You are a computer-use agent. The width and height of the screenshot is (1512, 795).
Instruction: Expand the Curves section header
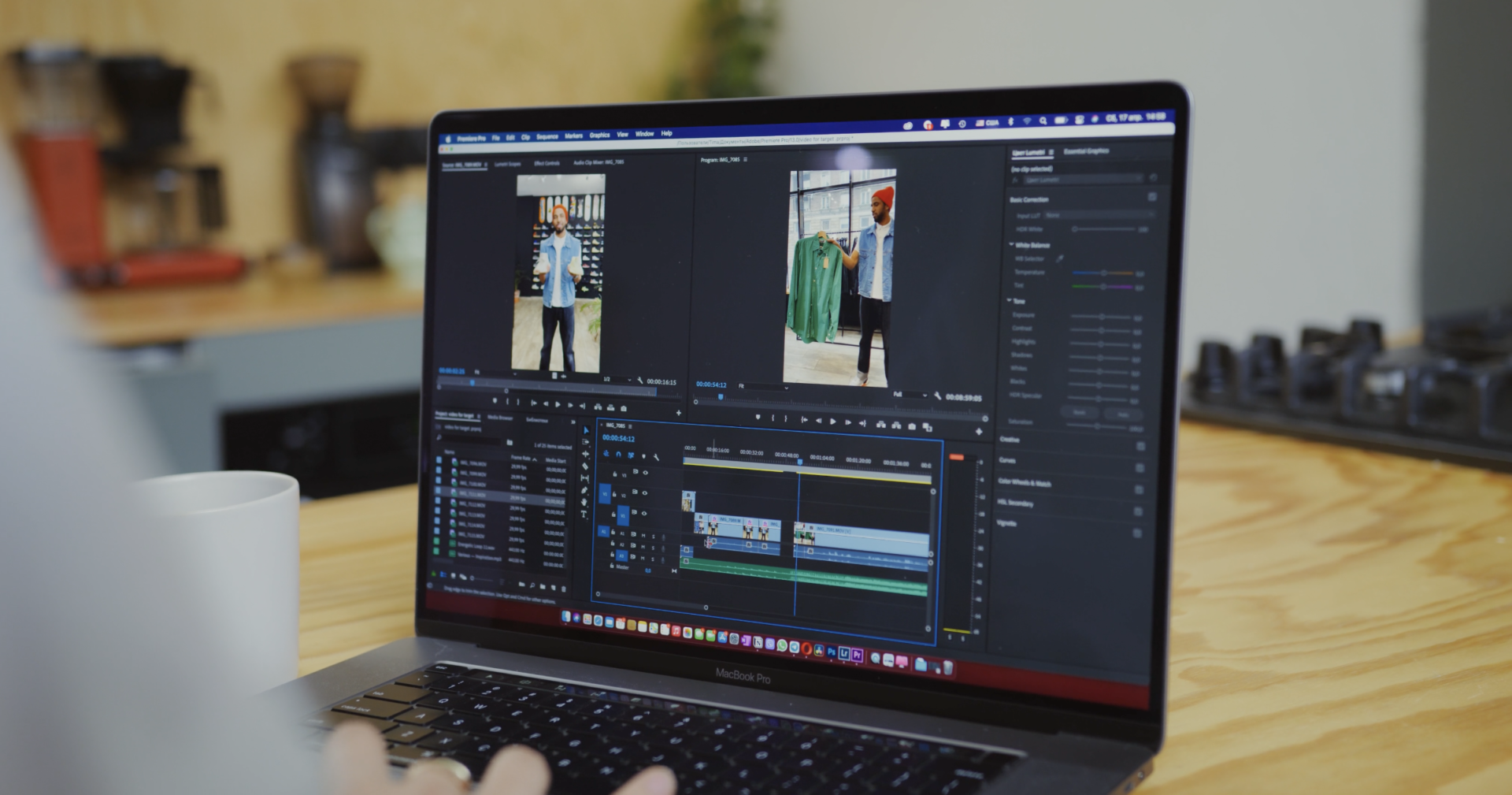pos(1006,460)
